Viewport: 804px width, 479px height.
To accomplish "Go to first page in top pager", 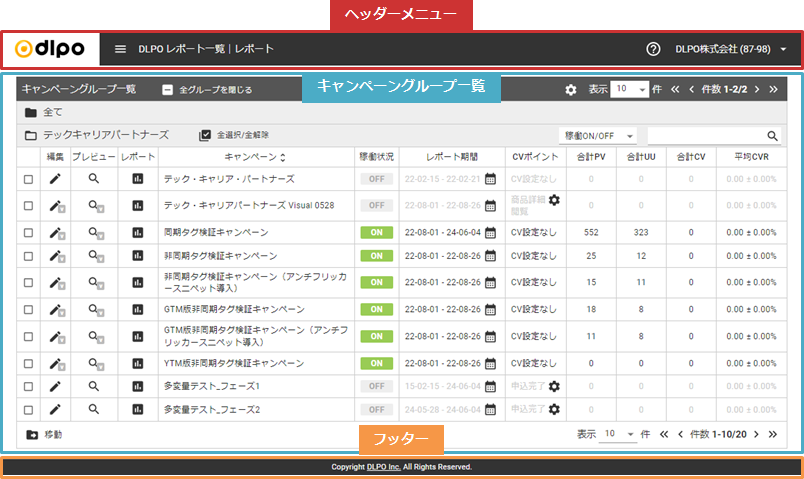I will [675, 89].
